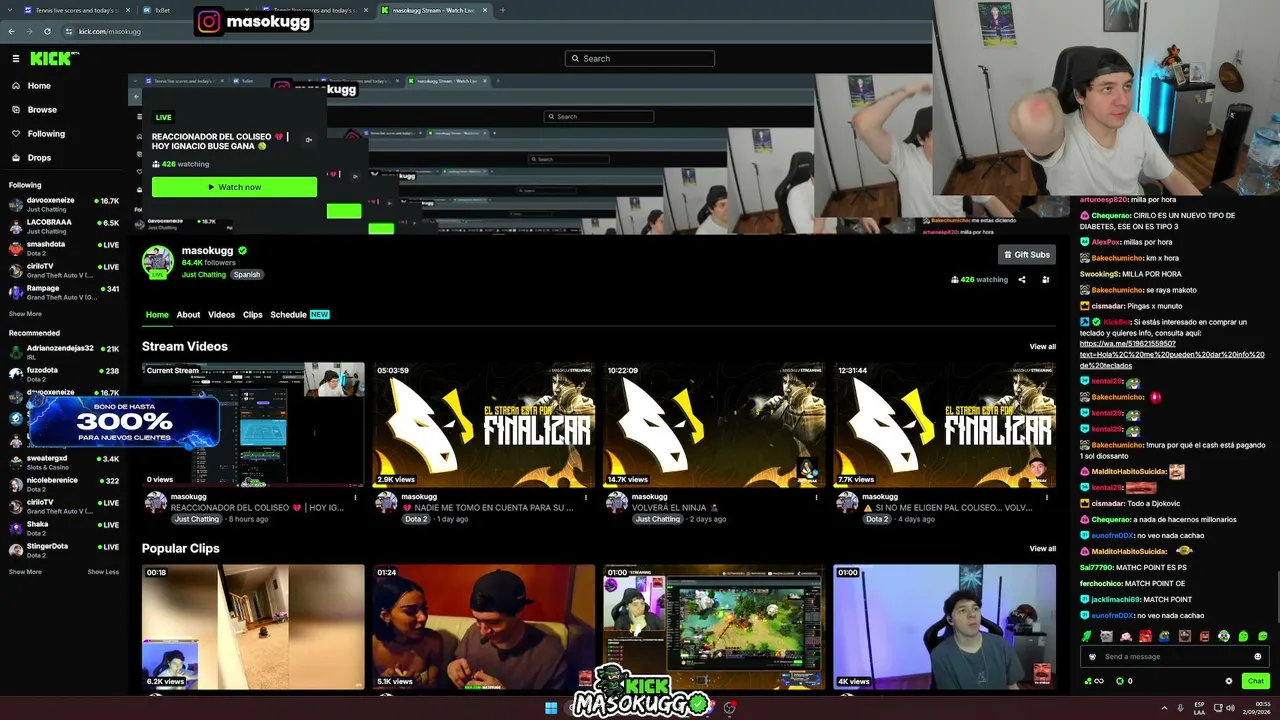This screenshot has height=720, width=1280.
Task: View all Stream Videos
Action: (1043, 347)
